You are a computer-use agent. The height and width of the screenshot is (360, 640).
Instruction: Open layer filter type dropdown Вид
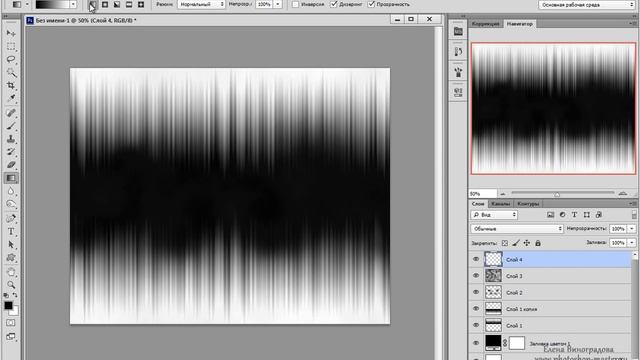[494, 215]
